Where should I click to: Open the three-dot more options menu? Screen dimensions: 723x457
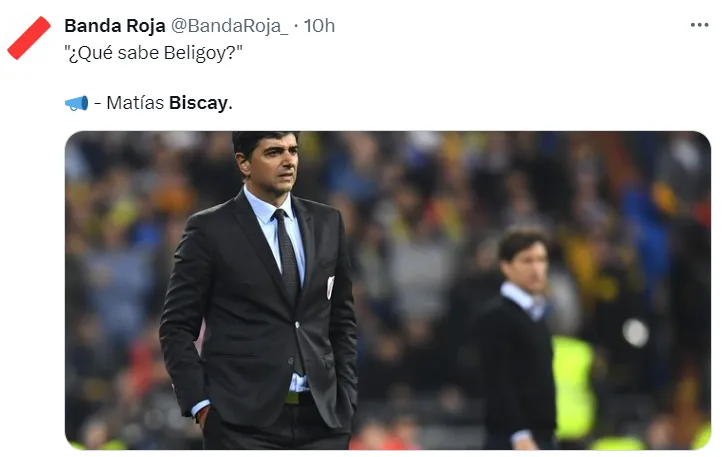(699, 25)
